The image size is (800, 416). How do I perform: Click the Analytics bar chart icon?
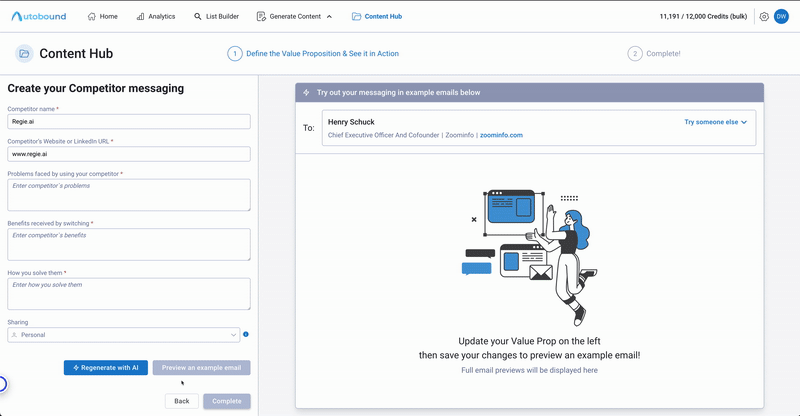[140, 16]
